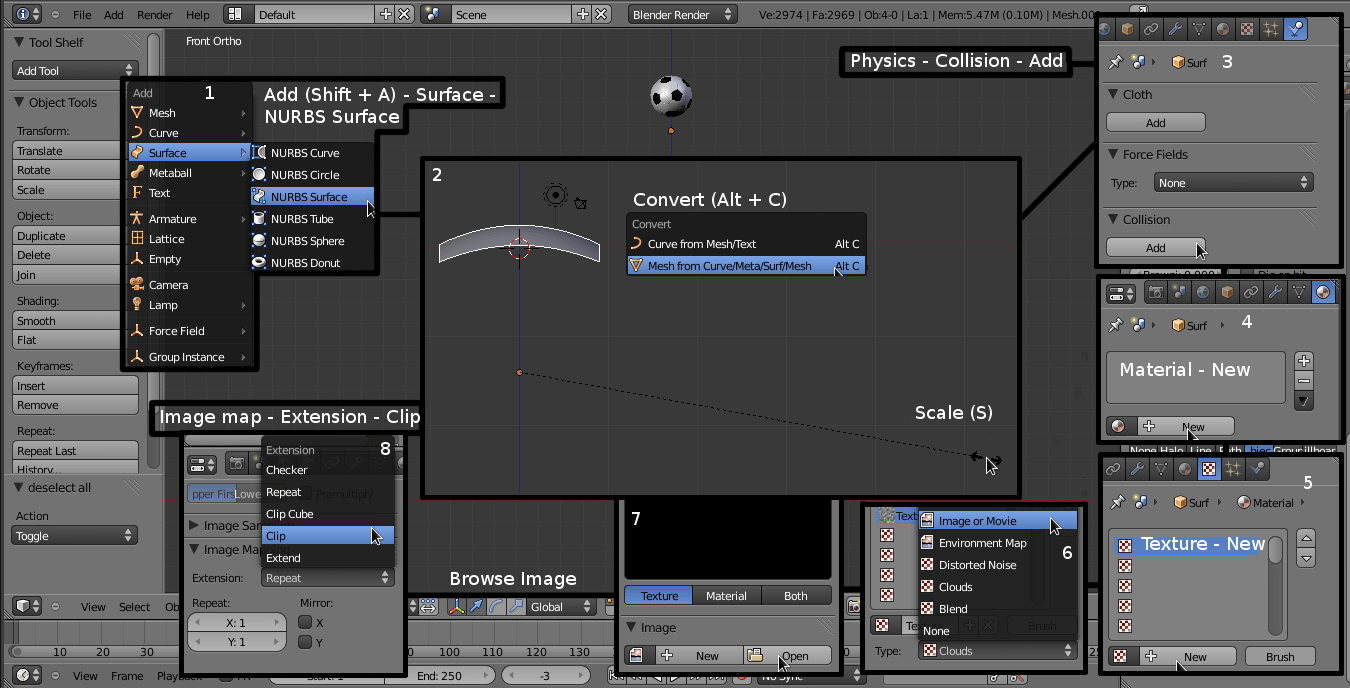This screenshot has width=1350, height=688.
Task: Enable Mirror X checkbox
Action: (305, 622)
